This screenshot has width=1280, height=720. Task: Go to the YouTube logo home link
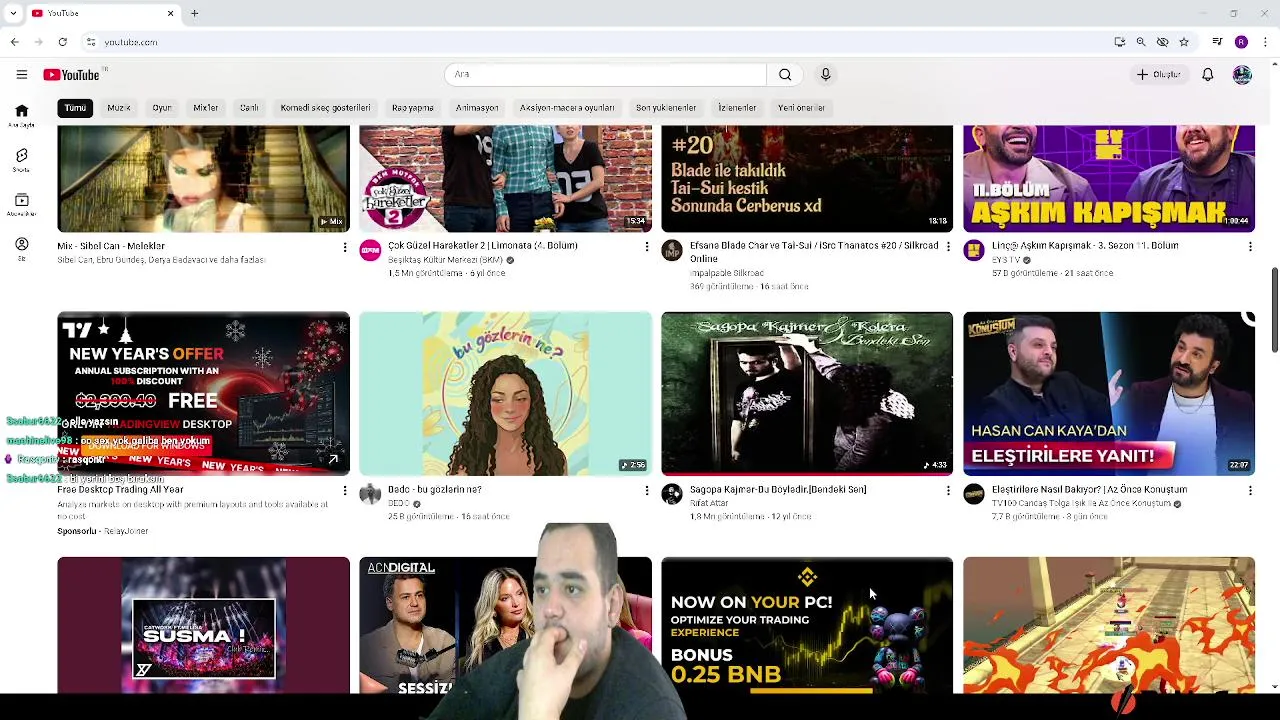click(x=71, y=75)
